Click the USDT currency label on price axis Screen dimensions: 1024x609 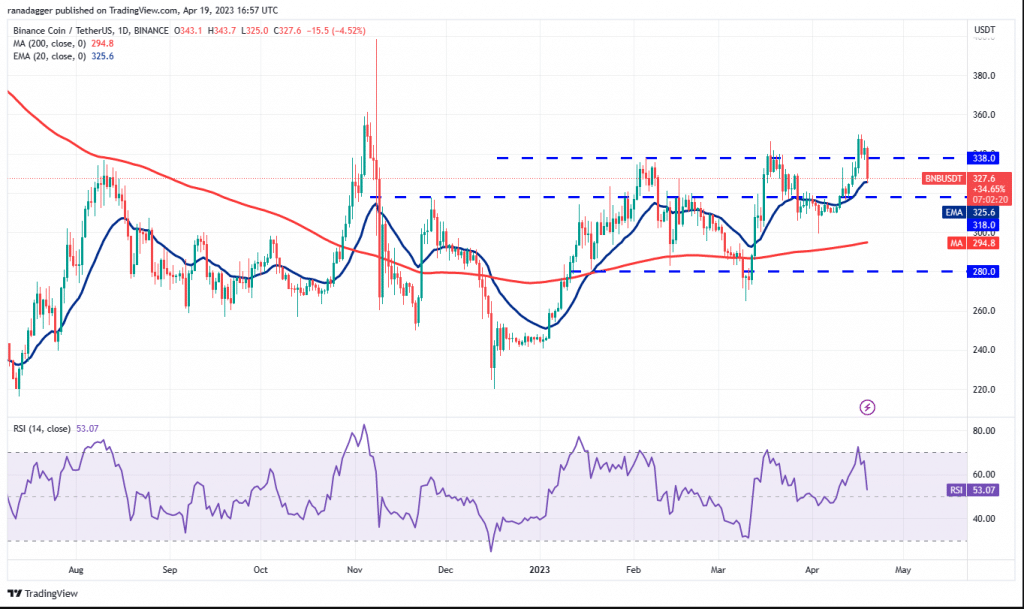pos(985,30)
